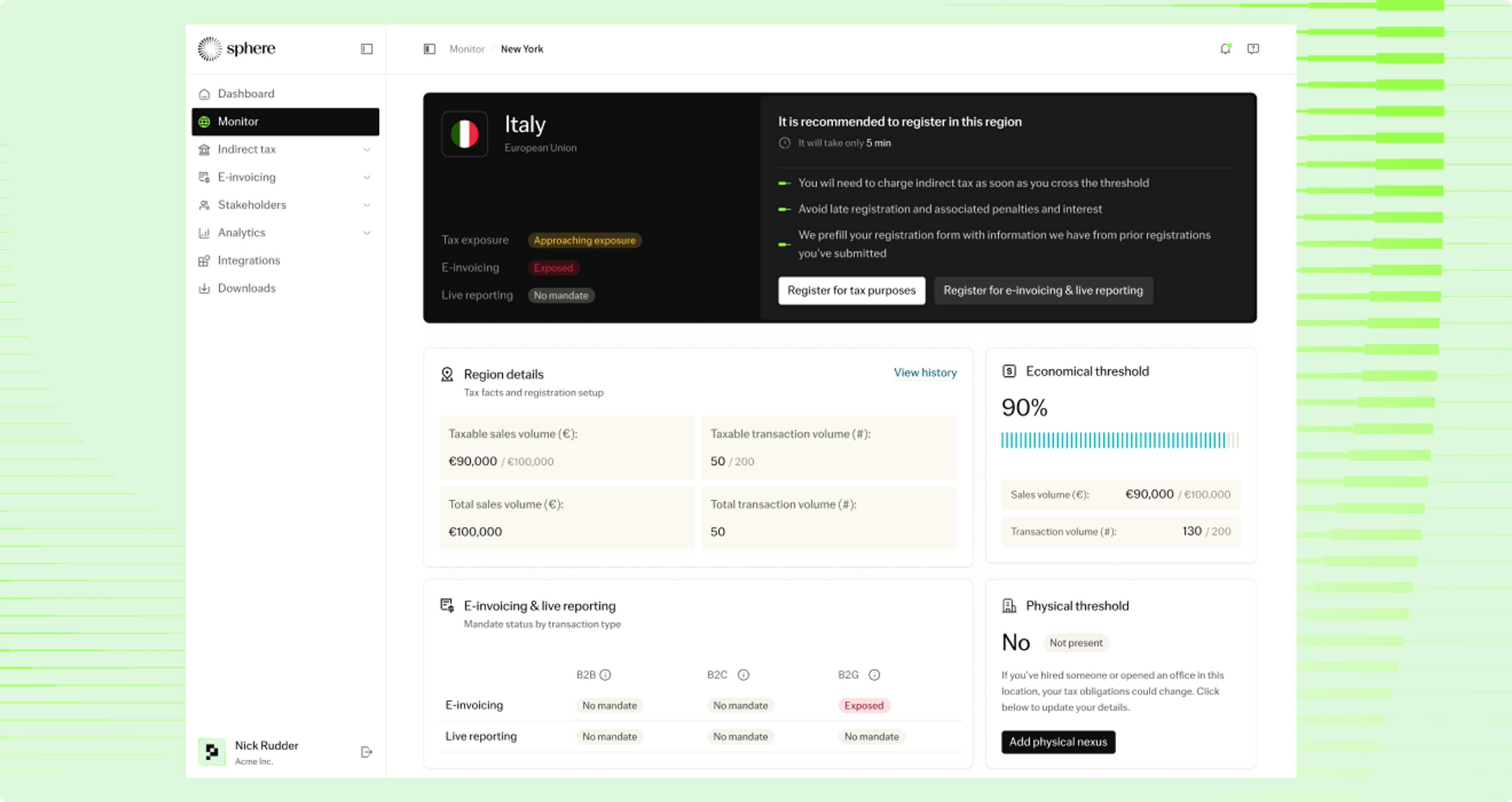The width and height of the screenshot is (1512, 802).
Task: Click the info icon next to B2B
Action: pyautogui.click(x=605, y=675)
